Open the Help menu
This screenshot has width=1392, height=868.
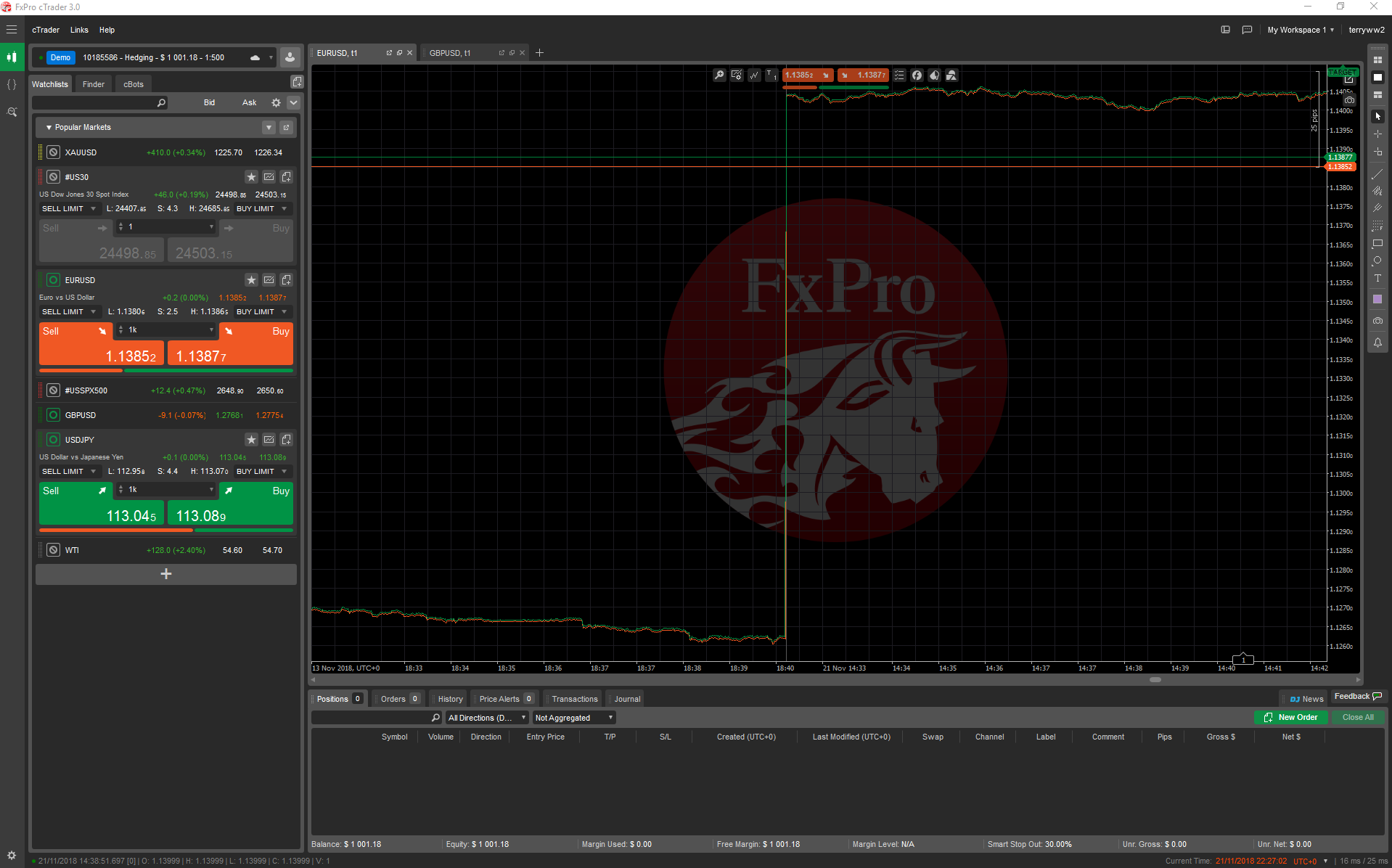[107, 30]
